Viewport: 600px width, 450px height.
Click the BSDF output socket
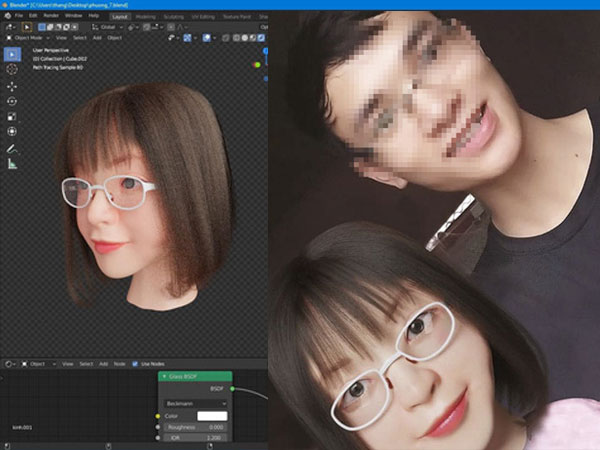232,389
